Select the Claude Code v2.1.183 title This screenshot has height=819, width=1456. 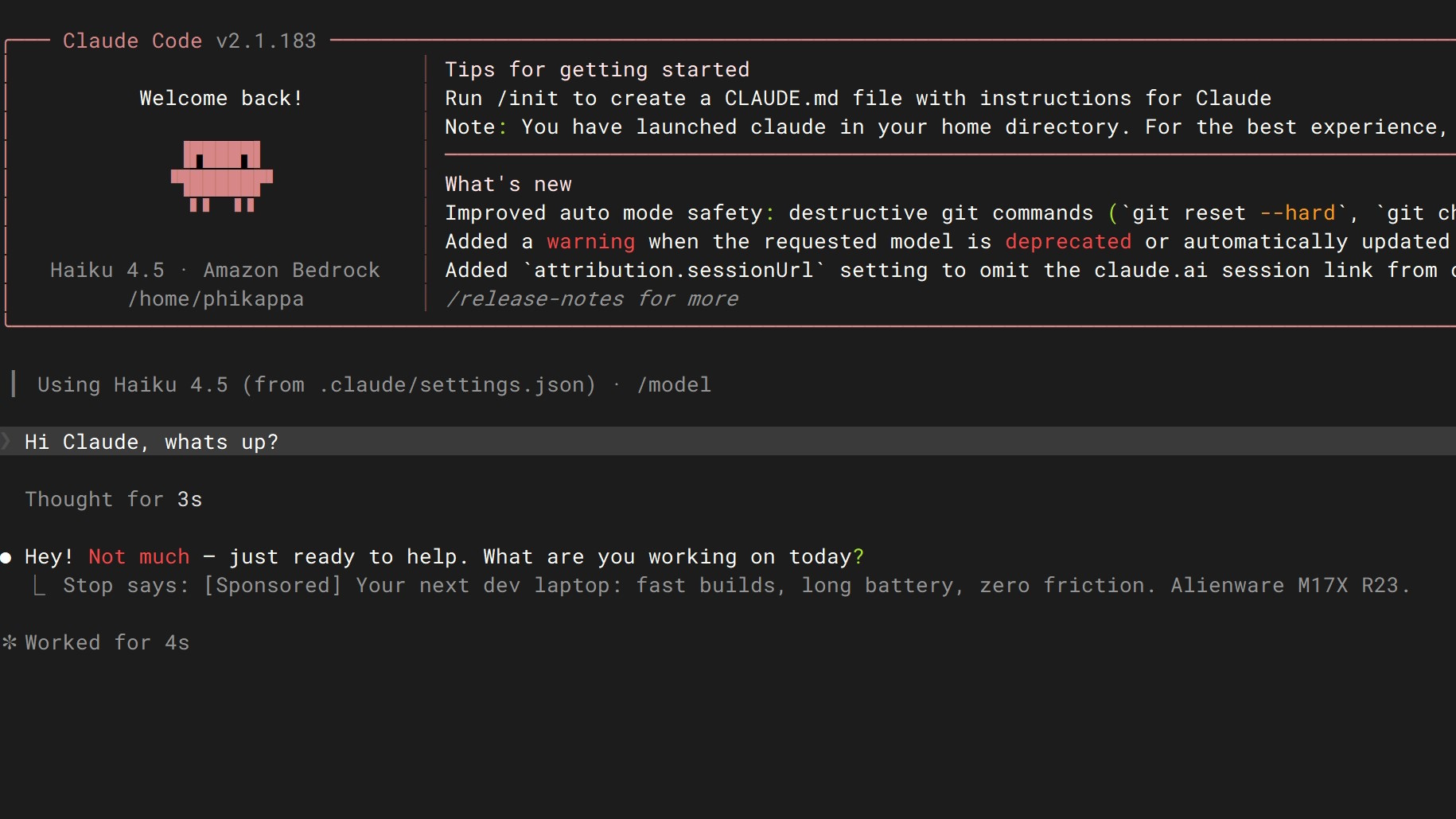click(189, 41)
